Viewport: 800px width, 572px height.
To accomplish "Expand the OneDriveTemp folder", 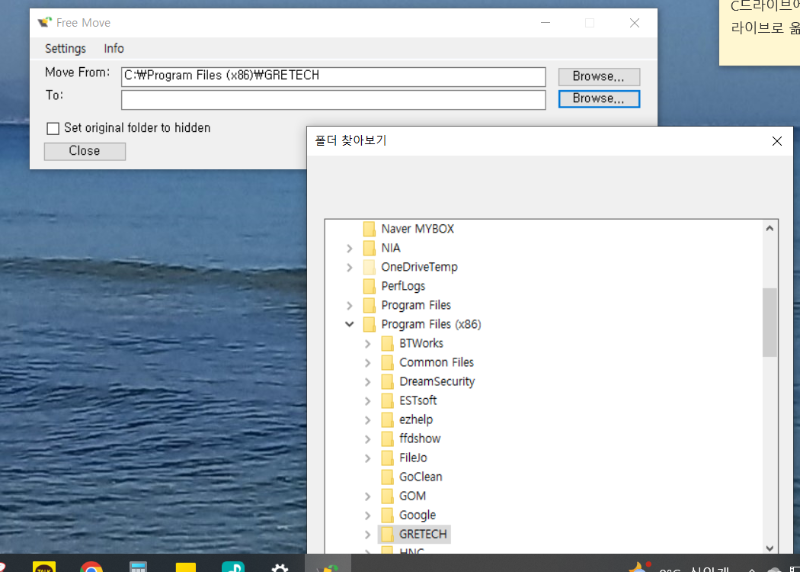I will (349, 267).
